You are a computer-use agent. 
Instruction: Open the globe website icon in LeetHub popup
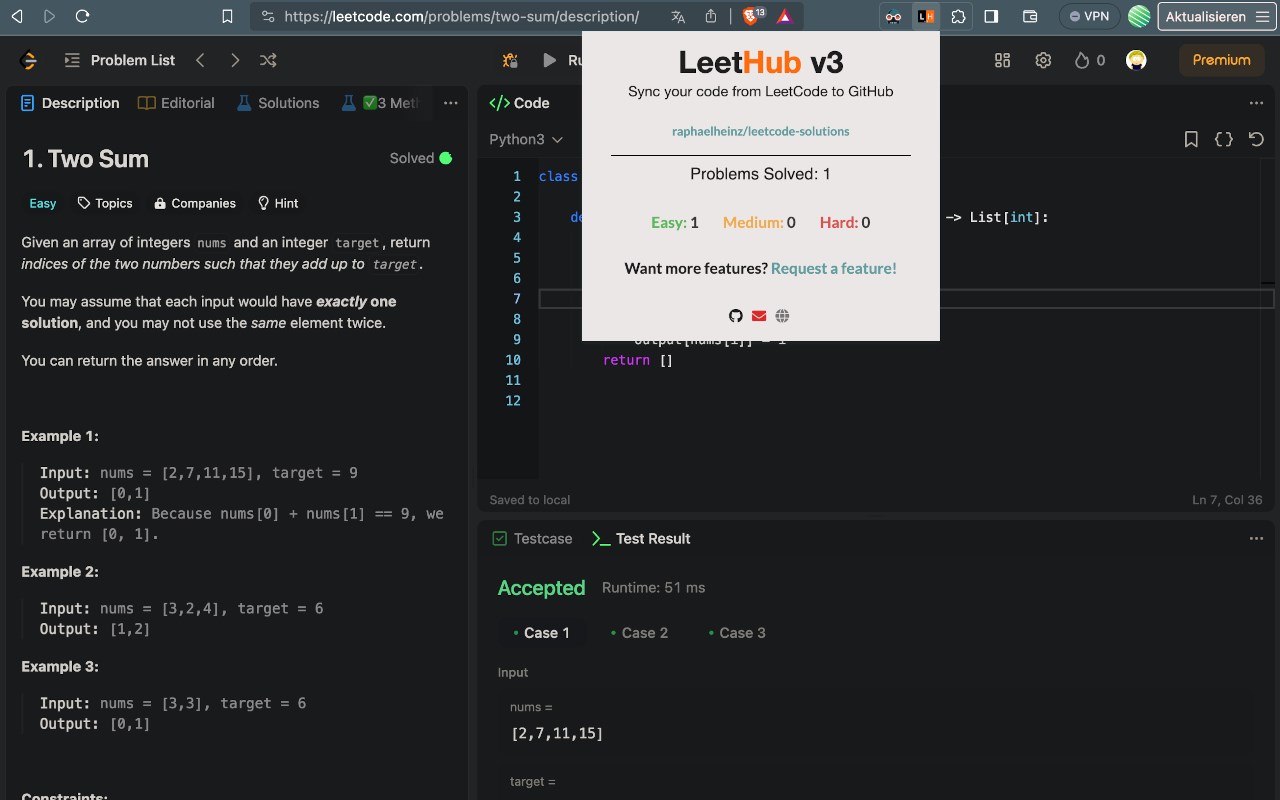click(782, 316)
